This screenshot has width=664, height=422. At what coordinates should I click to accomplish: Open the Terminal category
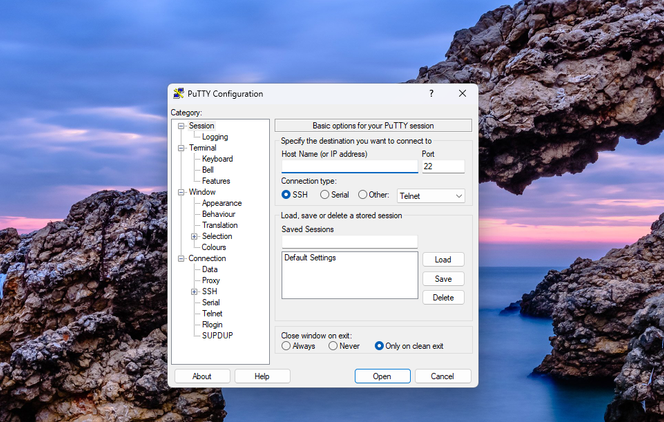pyautogui.click(x=202, y=148)
